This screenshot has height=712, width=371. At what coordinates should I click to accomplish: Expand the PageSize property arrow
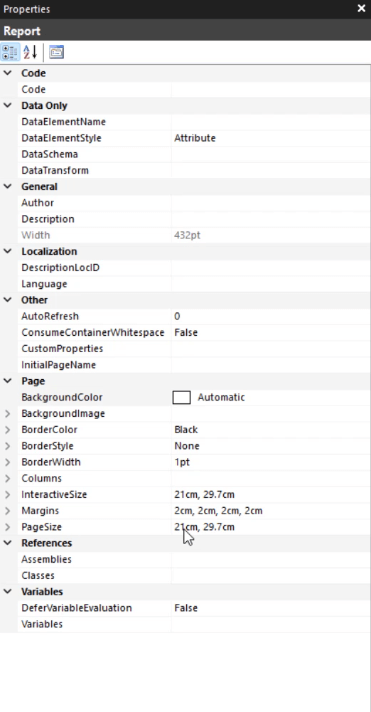[x=8, y=527]
